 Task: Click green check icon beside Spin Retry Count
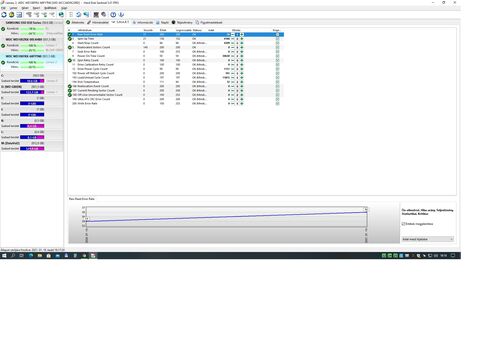tap(70, 60)
